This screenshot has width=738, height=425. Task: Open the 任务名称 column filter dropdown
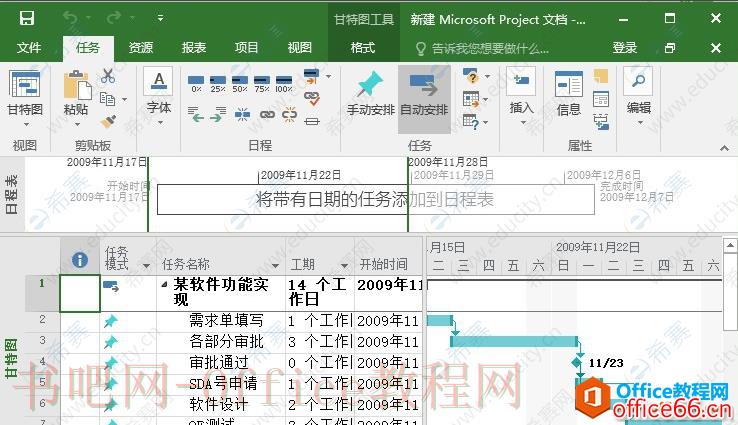pos(276,266)
